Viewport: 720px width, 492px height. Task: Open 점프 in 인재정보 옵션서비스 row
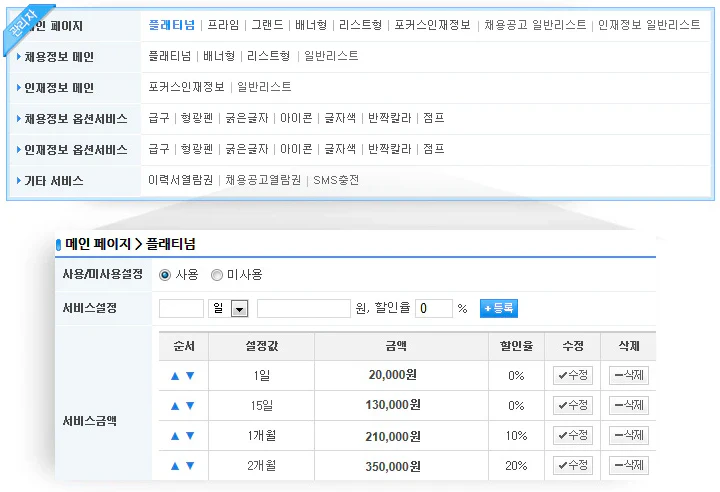pyautogui.click(x=434, y=149)
